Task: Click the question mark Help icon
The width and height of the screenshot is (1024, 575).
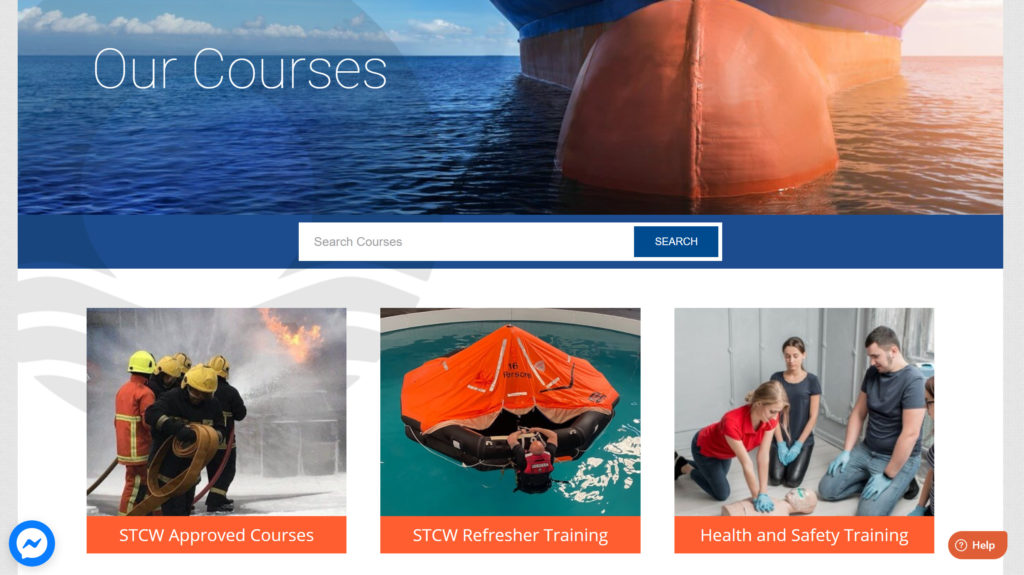Action: tap(961, 545)
